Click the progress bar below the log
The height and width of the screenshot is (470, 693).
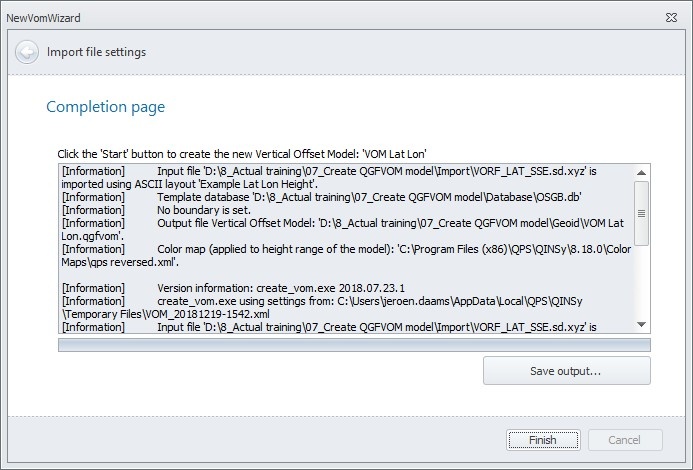click(354, 345)
